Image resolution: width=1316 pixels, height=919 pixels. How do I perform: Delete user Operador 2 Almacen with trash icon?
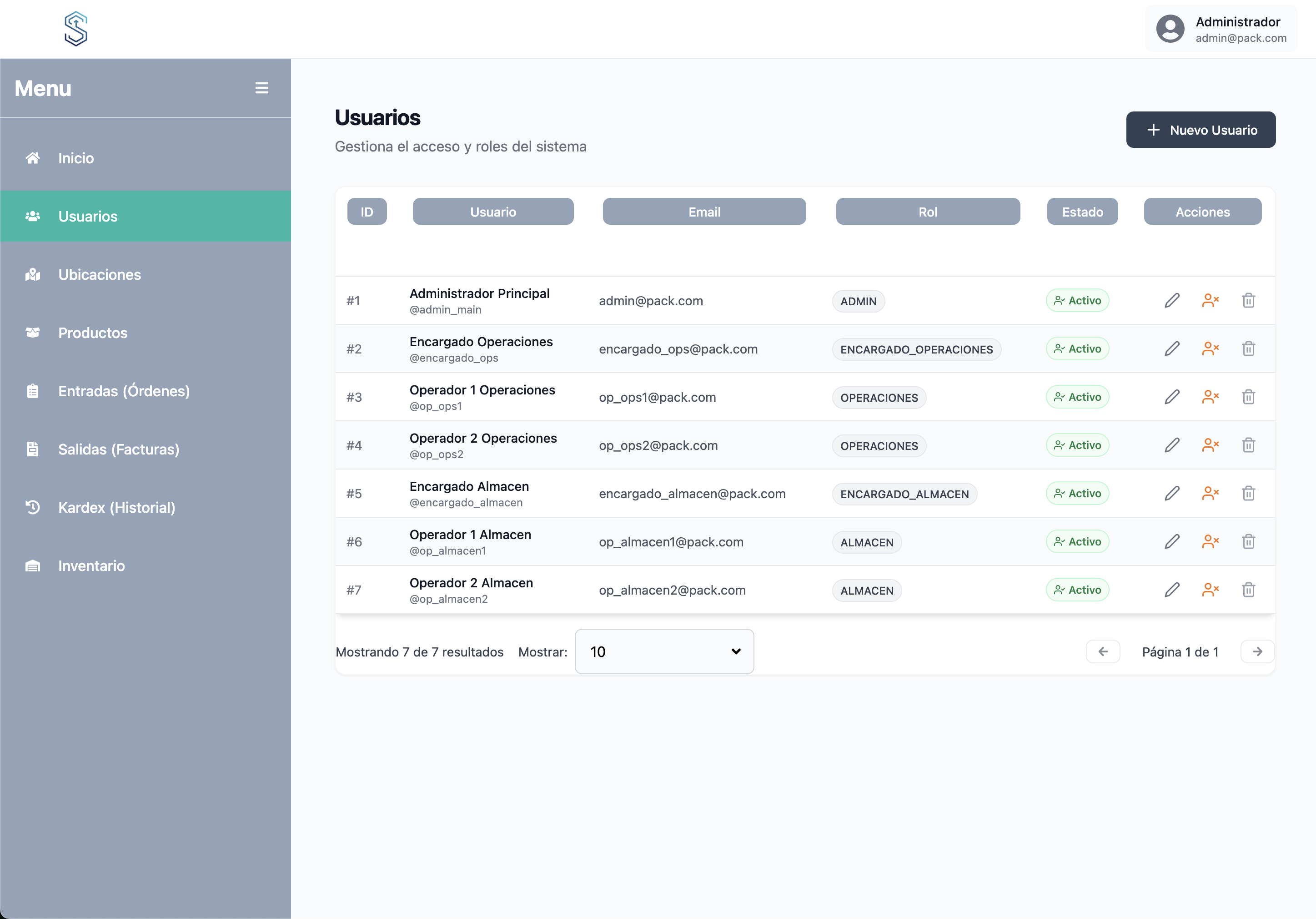coord(1248,589)
